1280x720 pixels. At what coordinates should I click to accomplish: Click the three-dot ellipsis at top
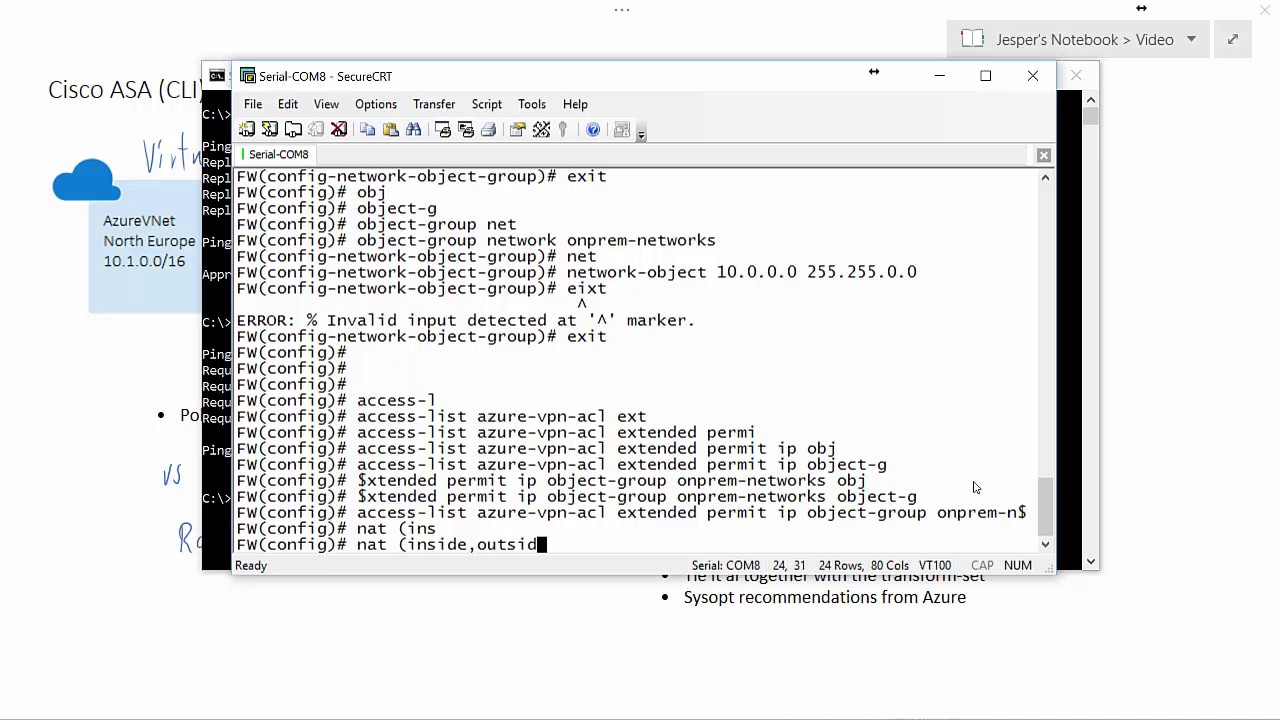(622, 10)
